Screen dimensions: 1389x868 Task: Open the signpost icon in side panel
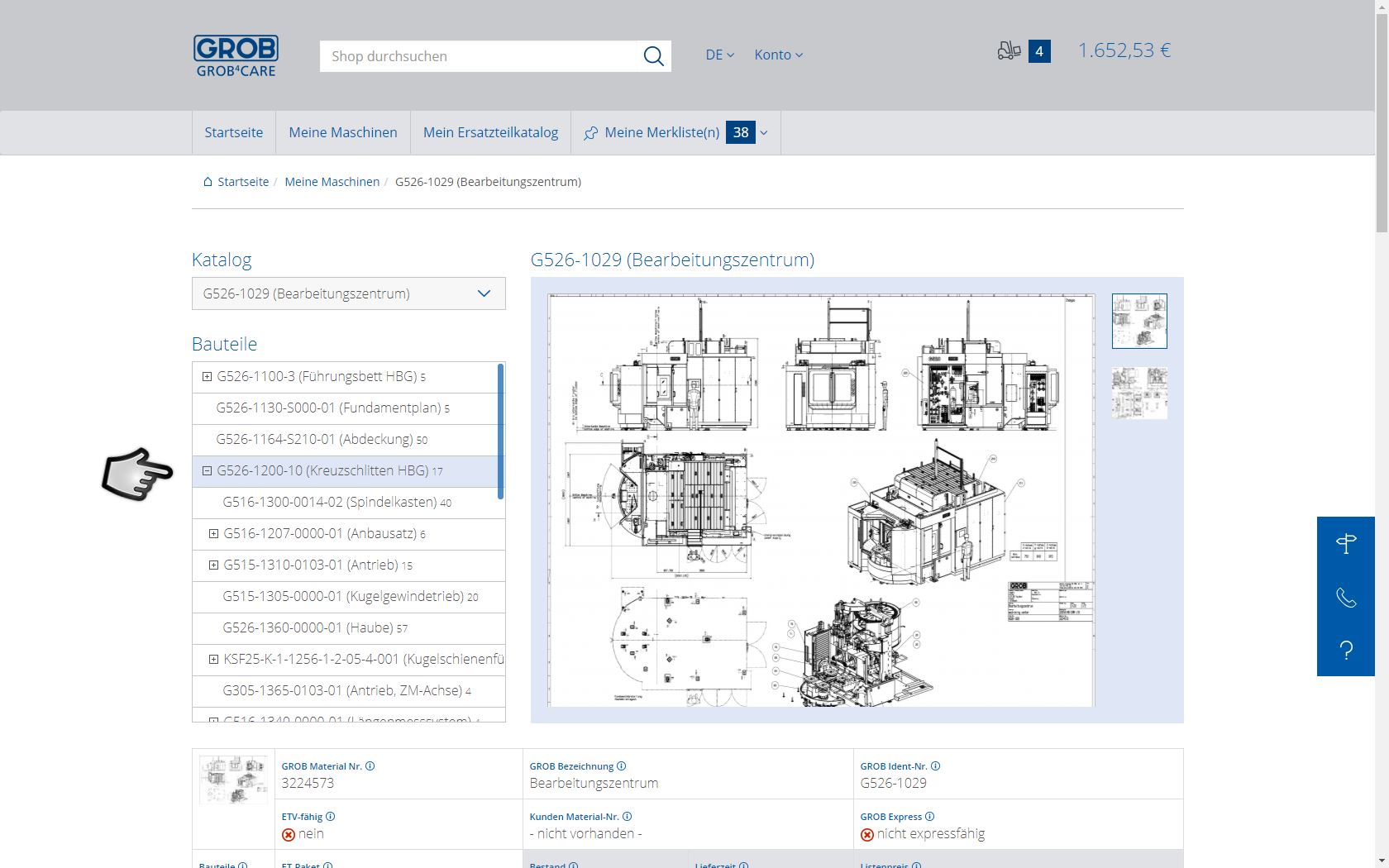point(1346,543)
